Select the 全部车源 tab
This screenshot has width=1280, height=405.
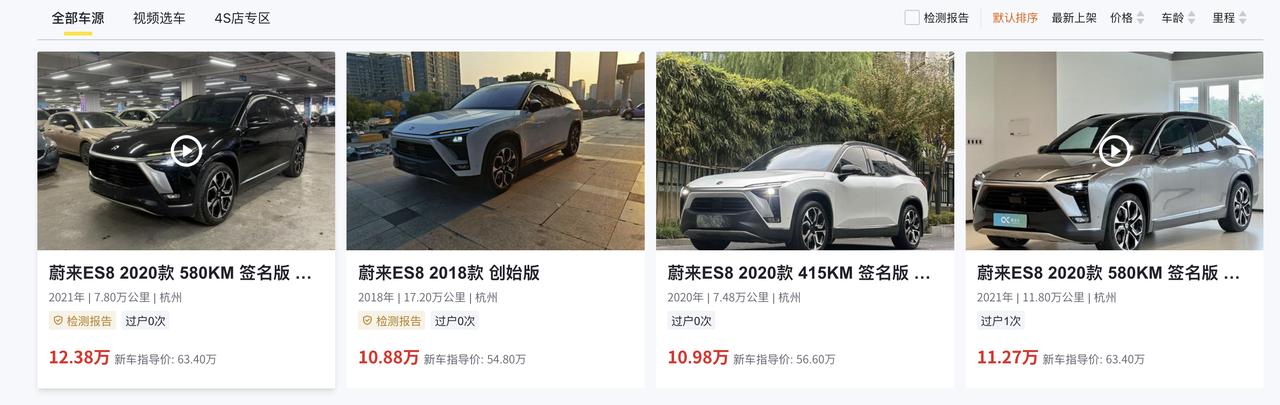[78, 18]
